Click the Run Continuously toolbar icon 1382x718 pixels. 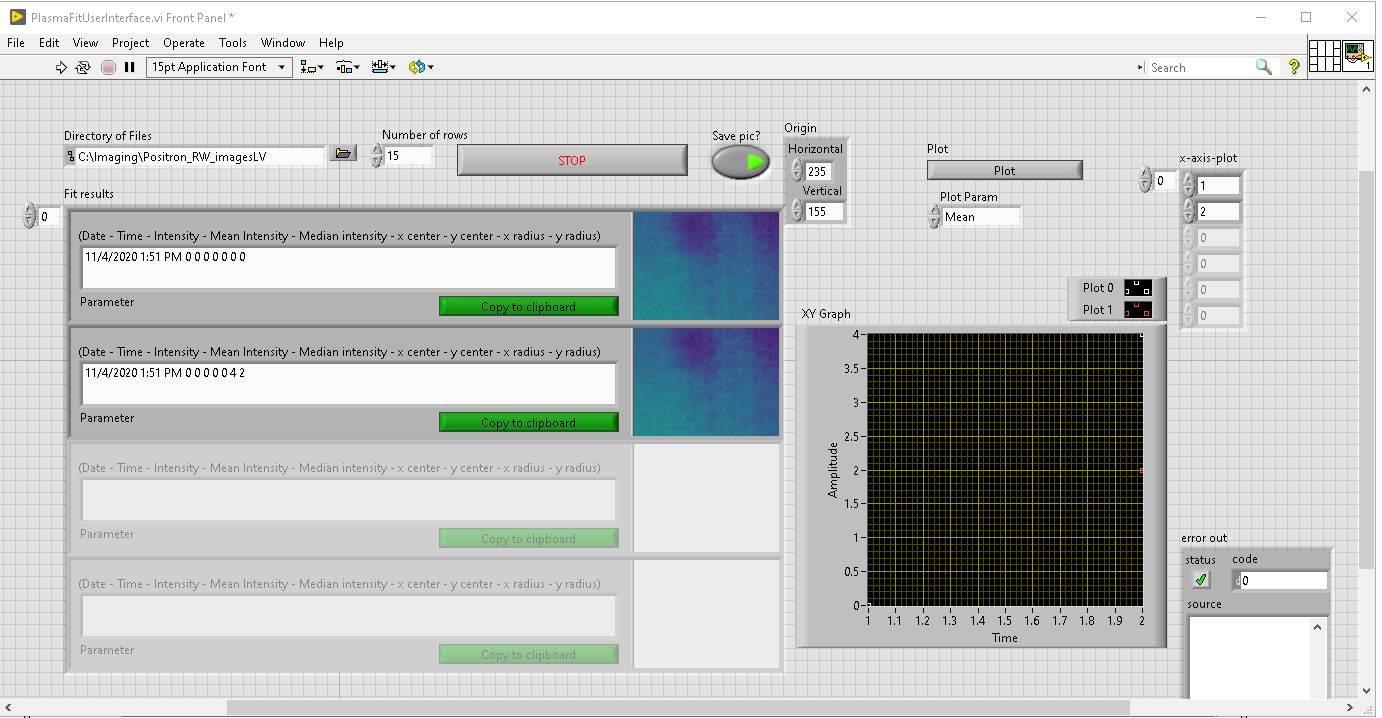(x=83, y=67)
